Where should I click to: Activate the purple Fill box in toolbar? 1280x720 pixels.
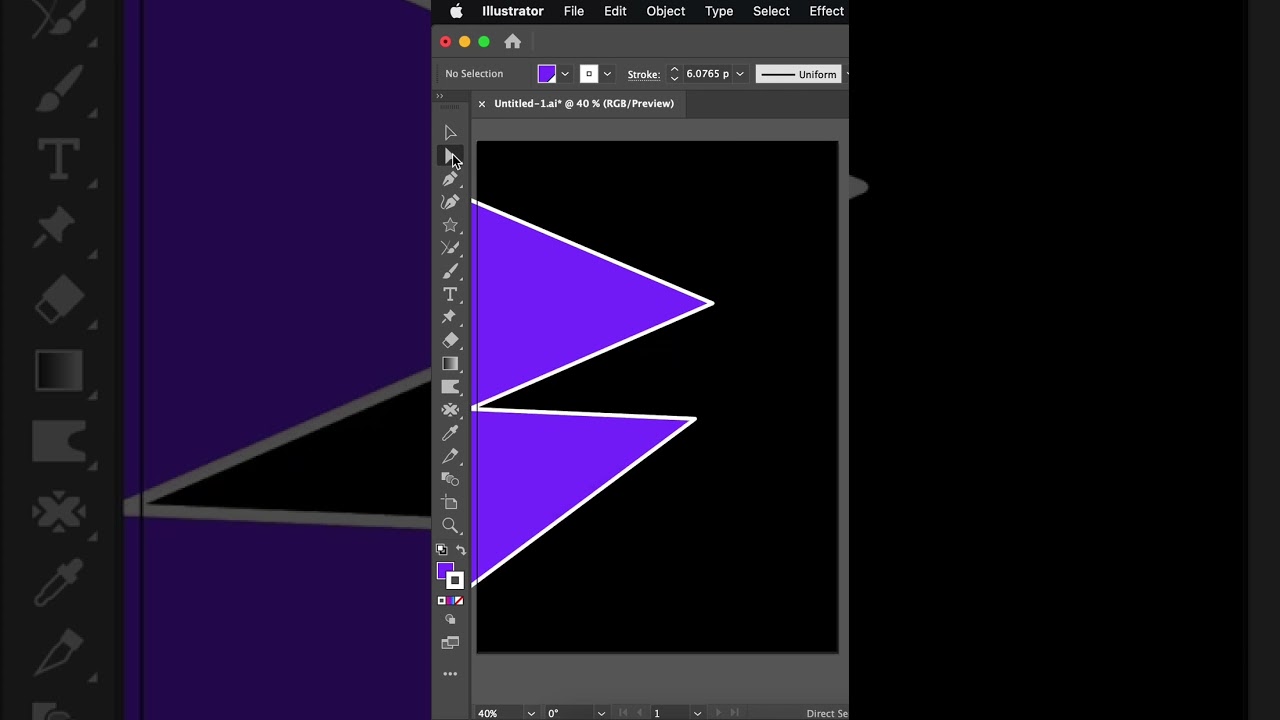[x=444, y=570]
